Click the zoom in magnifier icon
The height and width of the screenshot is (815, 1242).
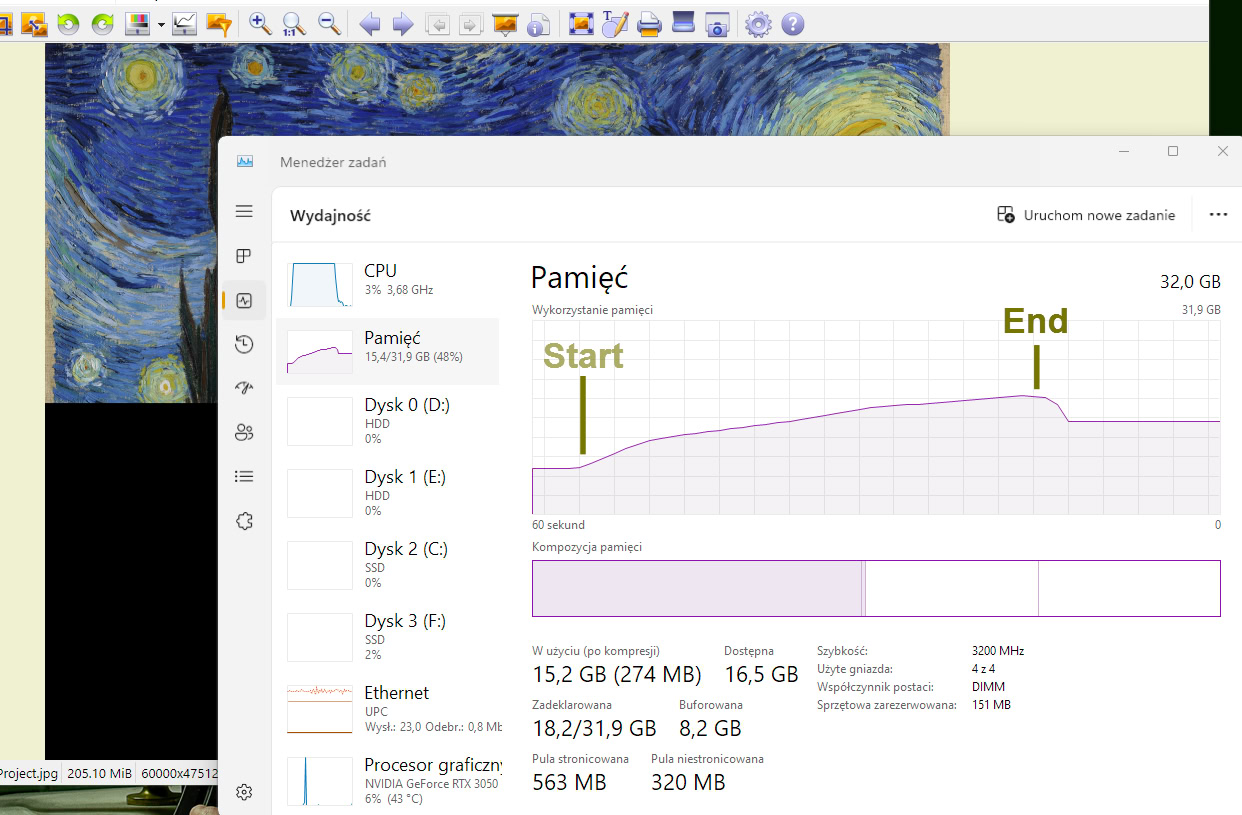point(260,24)
